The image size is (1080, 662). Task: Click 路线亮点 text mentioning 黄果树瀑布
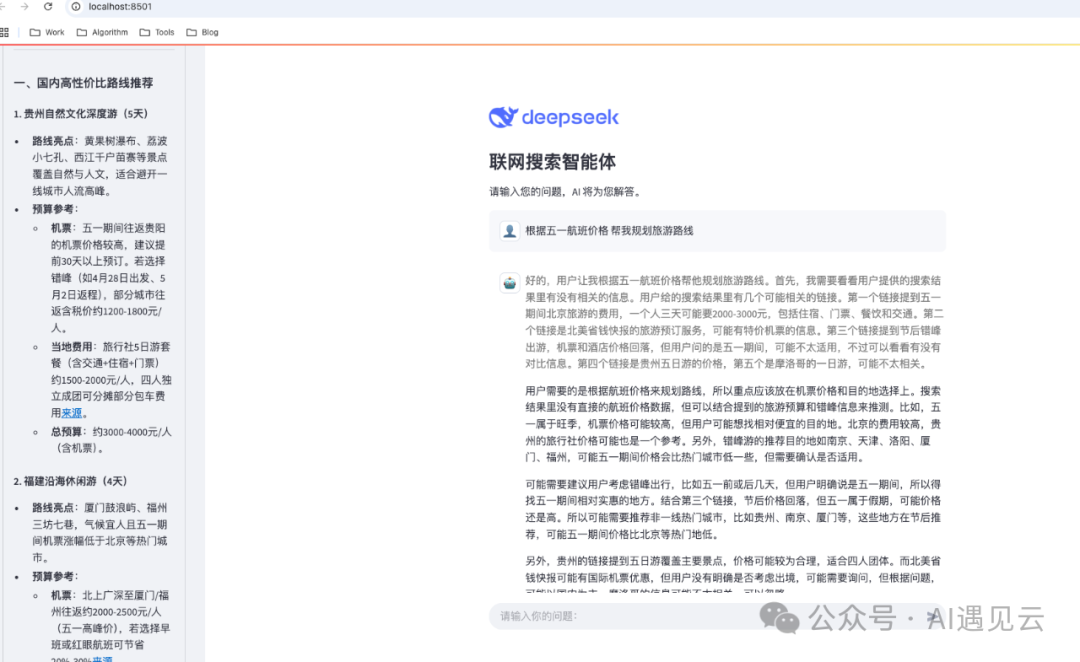[100, 166]
